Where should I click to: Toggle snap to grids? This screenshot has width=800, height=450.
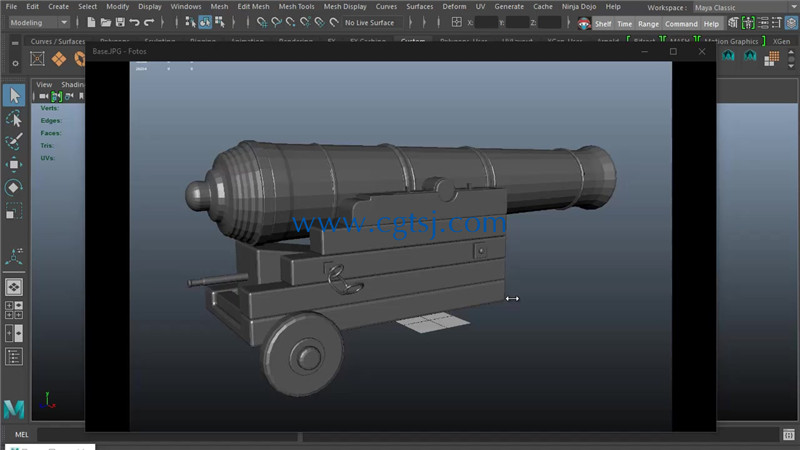(x=262, y=22)
